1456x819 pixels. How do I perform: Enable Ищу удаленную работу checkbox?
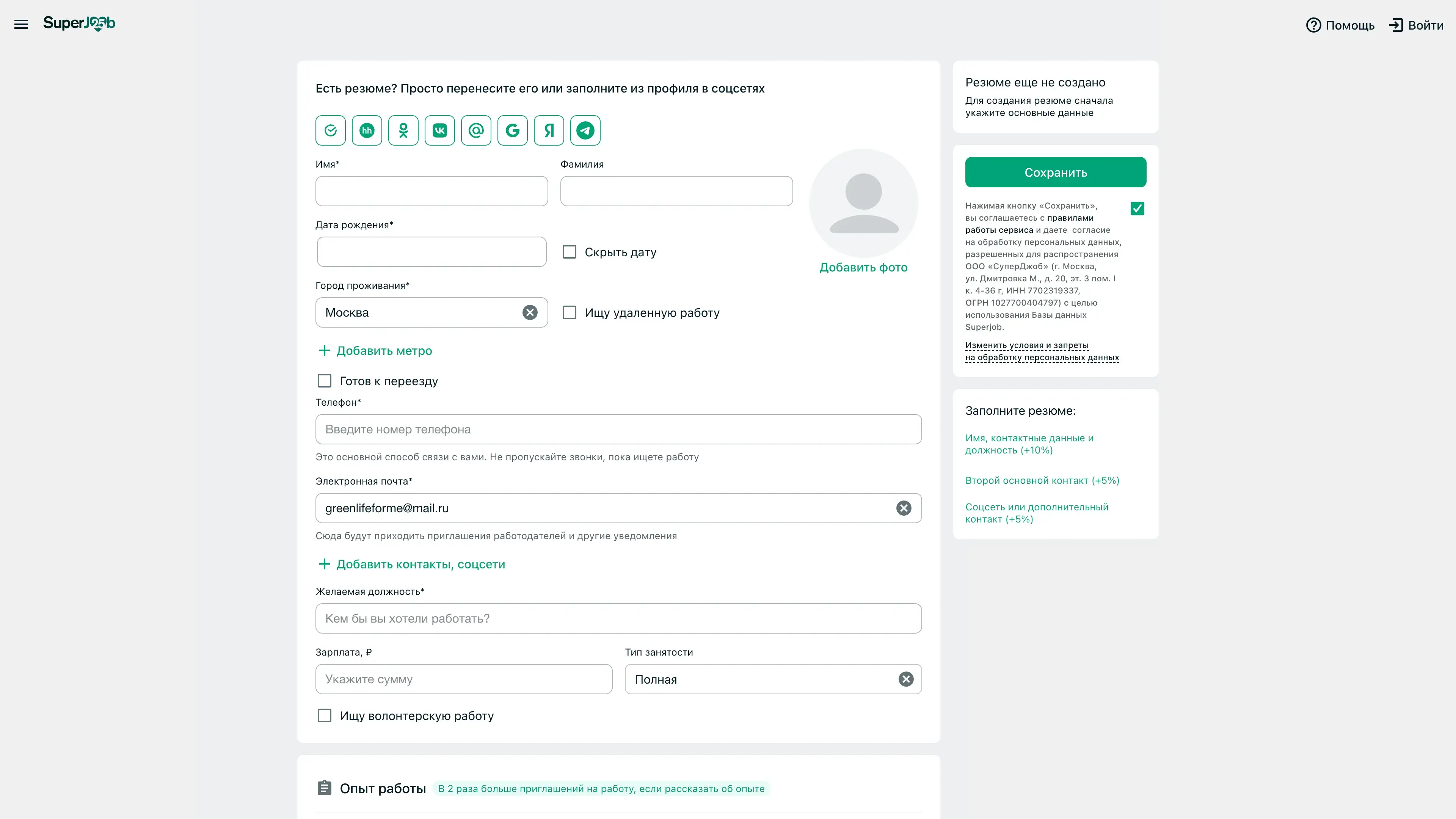click(569, 312)
